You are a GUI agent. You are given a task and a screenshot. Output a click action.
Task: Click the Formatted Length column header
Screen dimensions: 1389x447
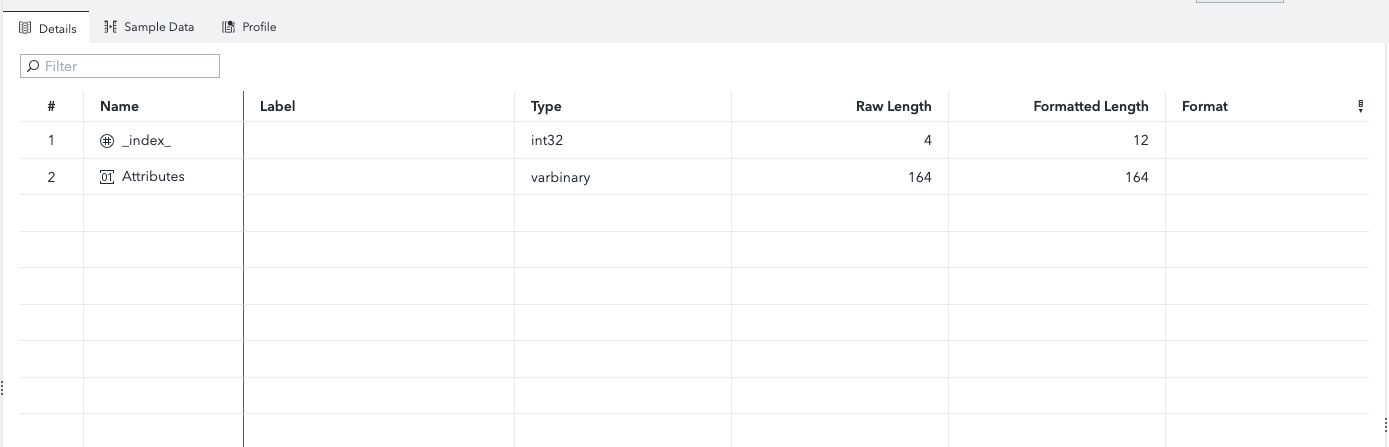[x=1090, y=106]
